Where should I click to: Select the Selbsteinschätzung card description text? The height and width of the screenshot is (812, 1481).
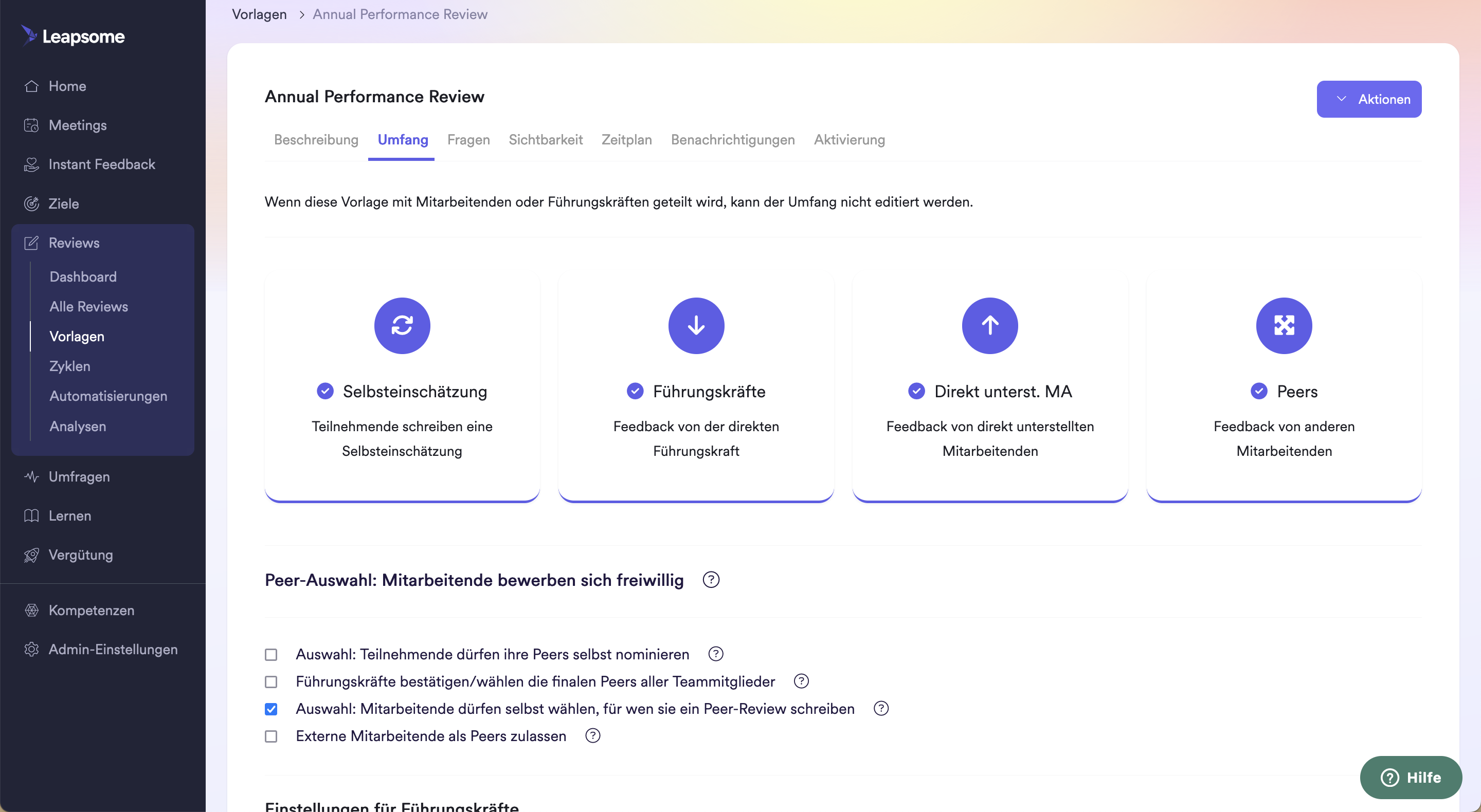(402, 438)
